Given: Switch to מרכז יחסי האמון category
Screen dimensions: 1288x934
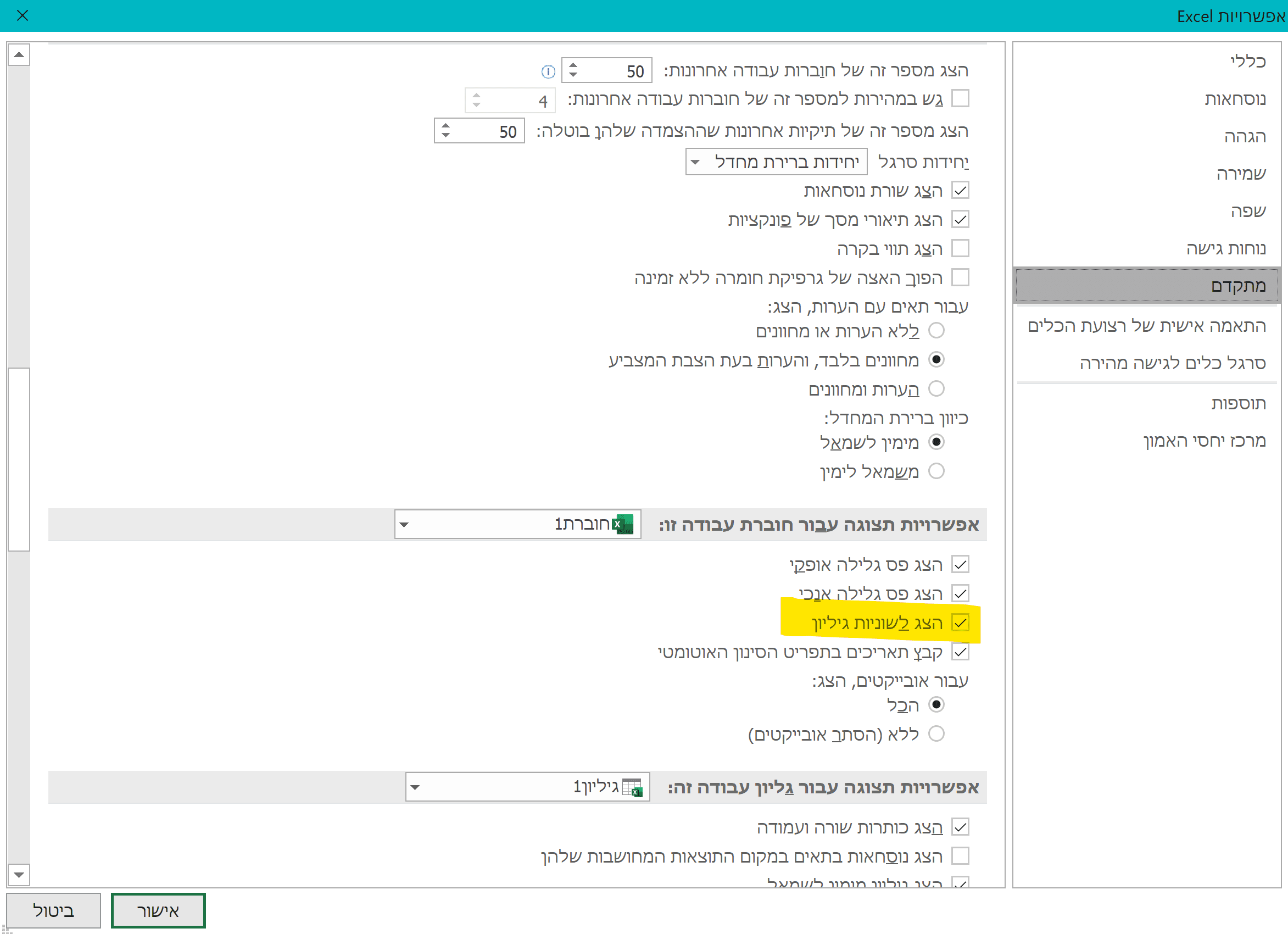Looking at the screenshot, I should pyautogui.click(x=1205, y=440).
